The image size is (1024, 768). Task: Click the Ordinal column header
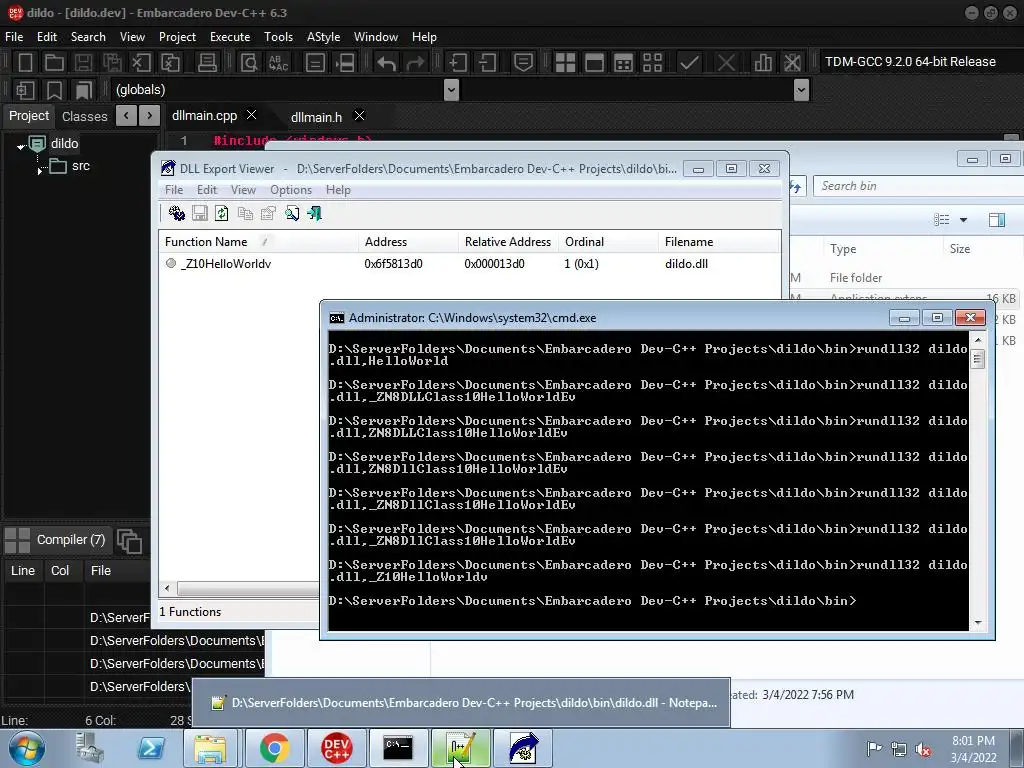(x=609, y=242)
